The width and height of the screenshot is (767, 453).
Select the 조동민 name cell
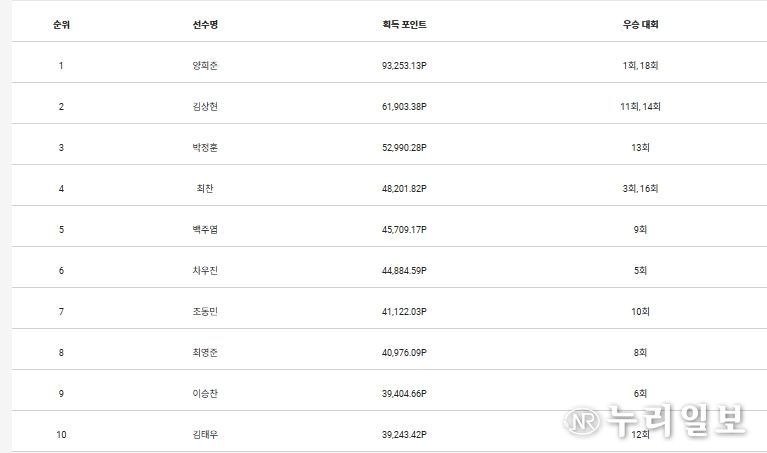point(205,311)
